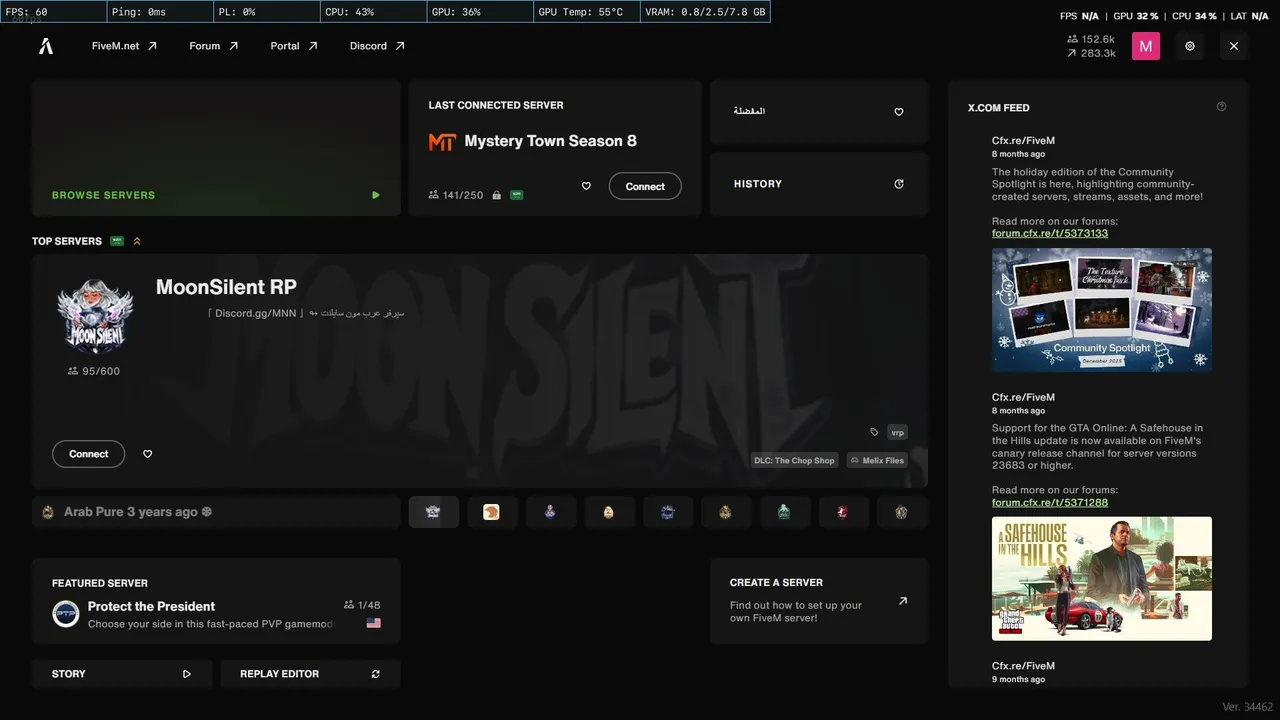Select the teal crest server icon
The image size is (1280, 720).
pyautogui.click(x=784, y=512)
